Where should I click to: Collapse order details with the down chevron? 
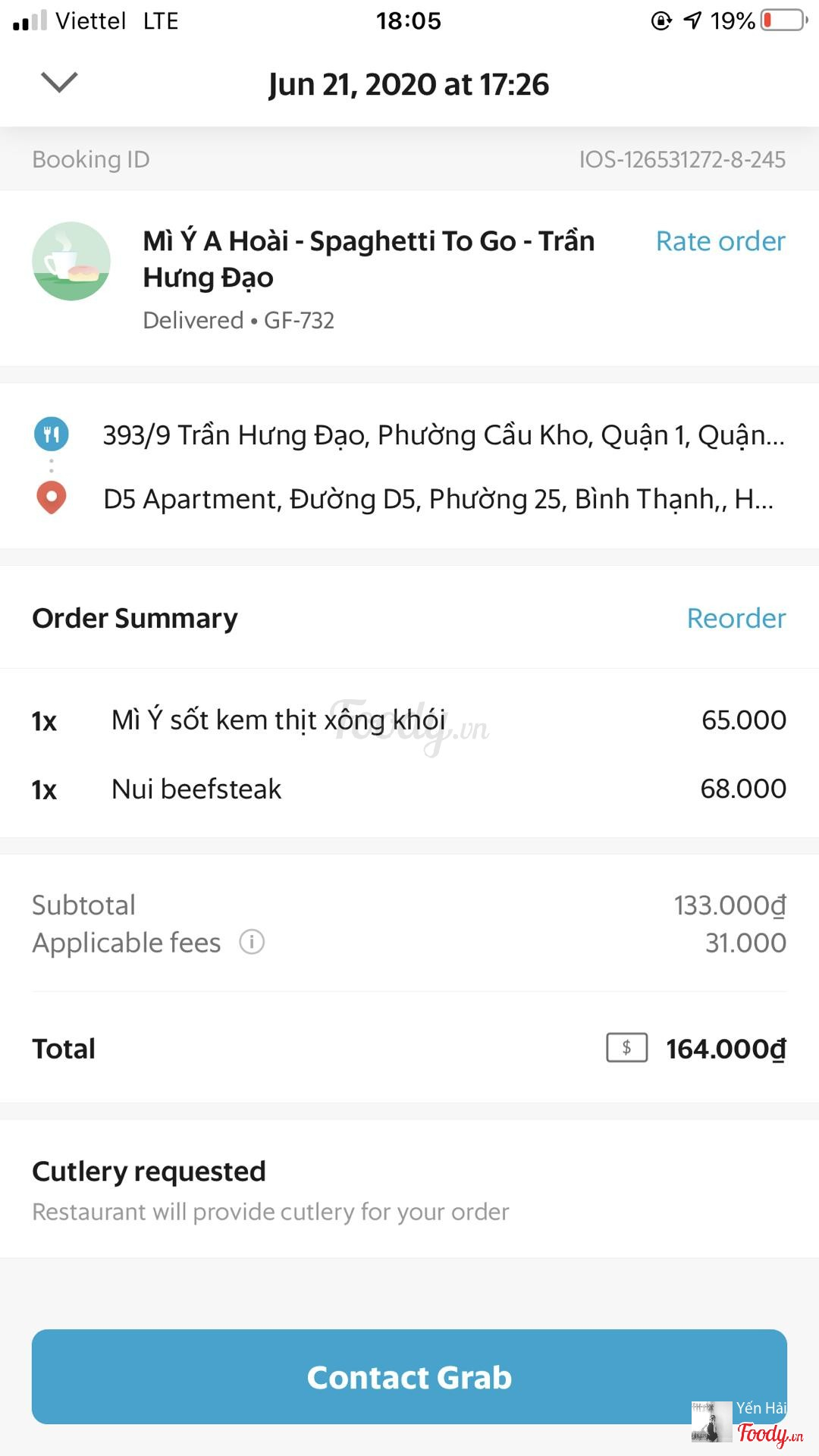click(x=59, y=82)
